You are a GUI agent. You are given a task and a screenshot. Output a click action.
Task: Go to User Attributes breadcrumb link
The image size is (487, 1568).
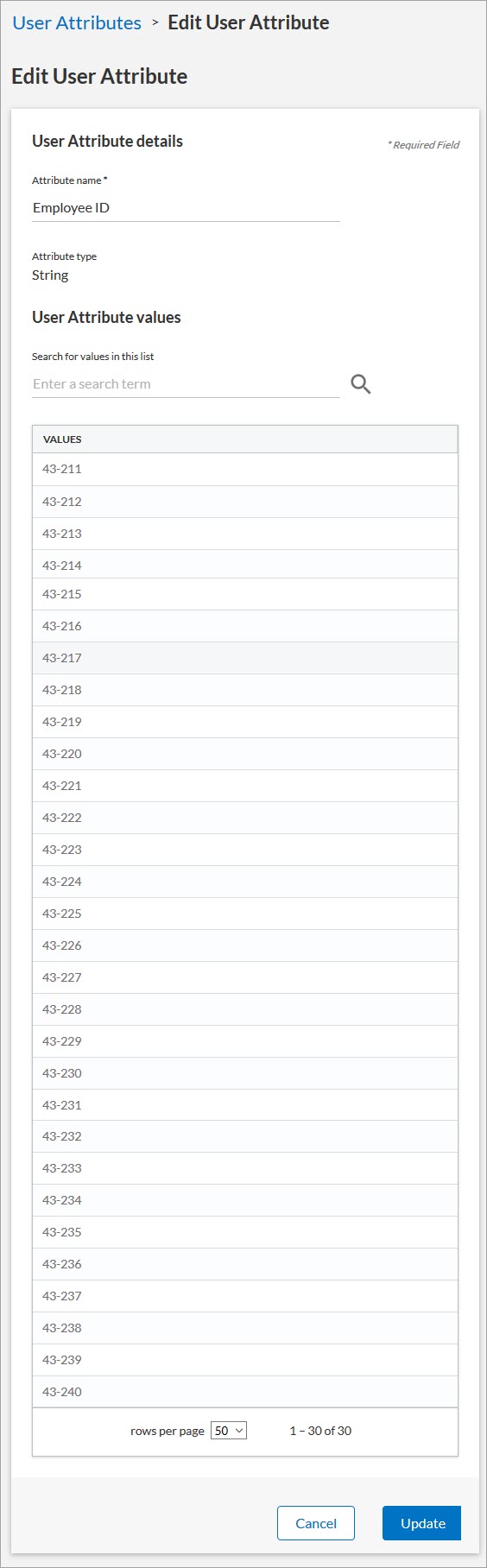pyautogui.click(x=77, y=23)
